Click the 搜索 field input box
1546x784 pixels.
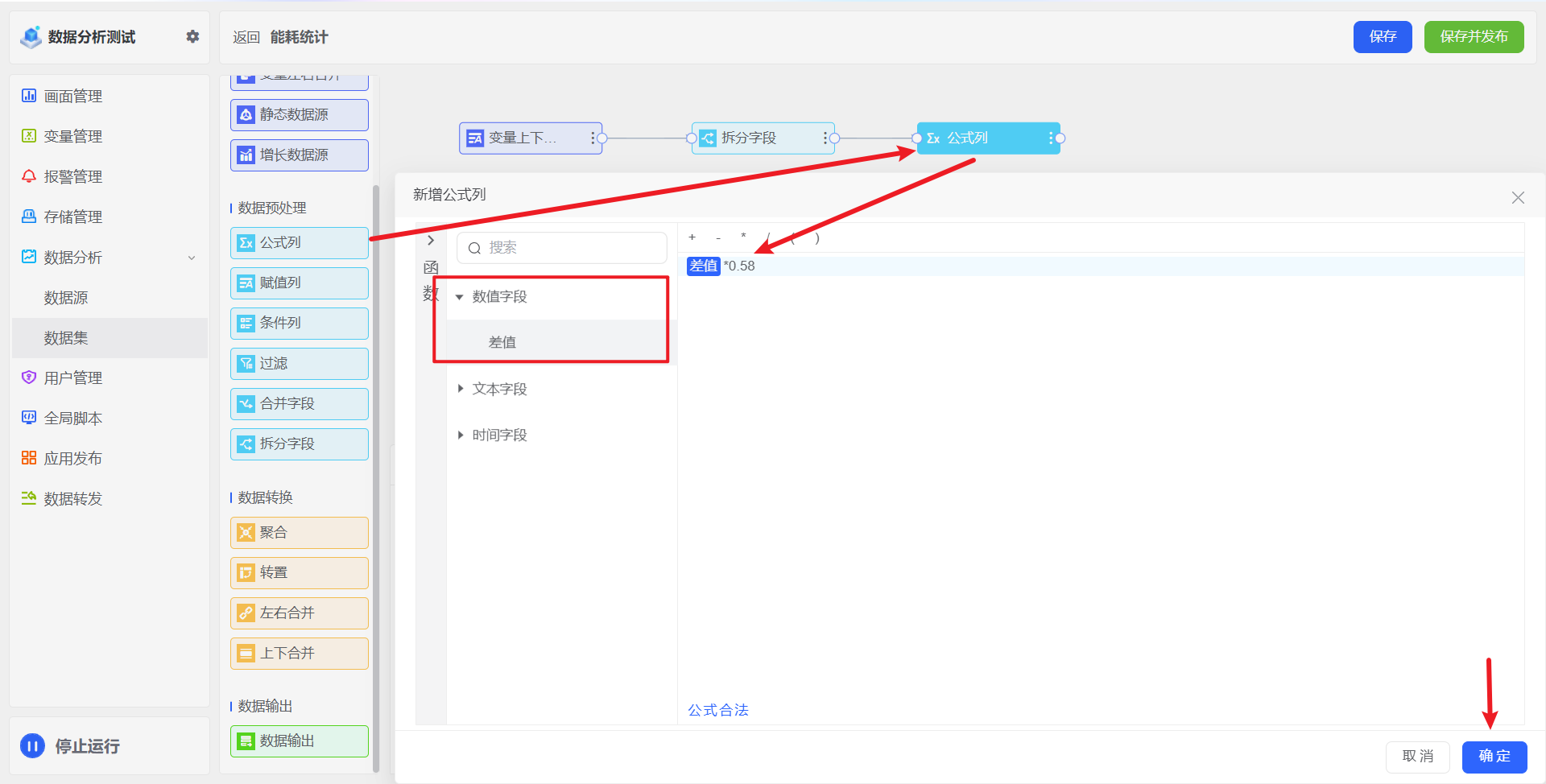(x=572, y=248)
